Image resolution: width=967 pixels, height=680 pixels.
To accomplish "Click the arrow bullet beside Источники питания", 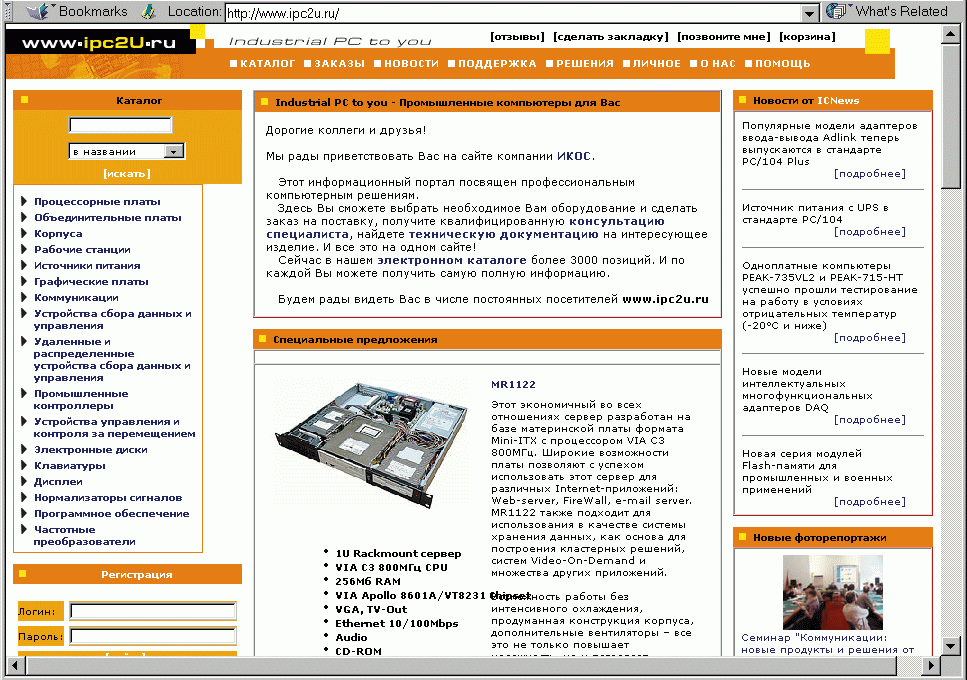I will click(24, 265).
